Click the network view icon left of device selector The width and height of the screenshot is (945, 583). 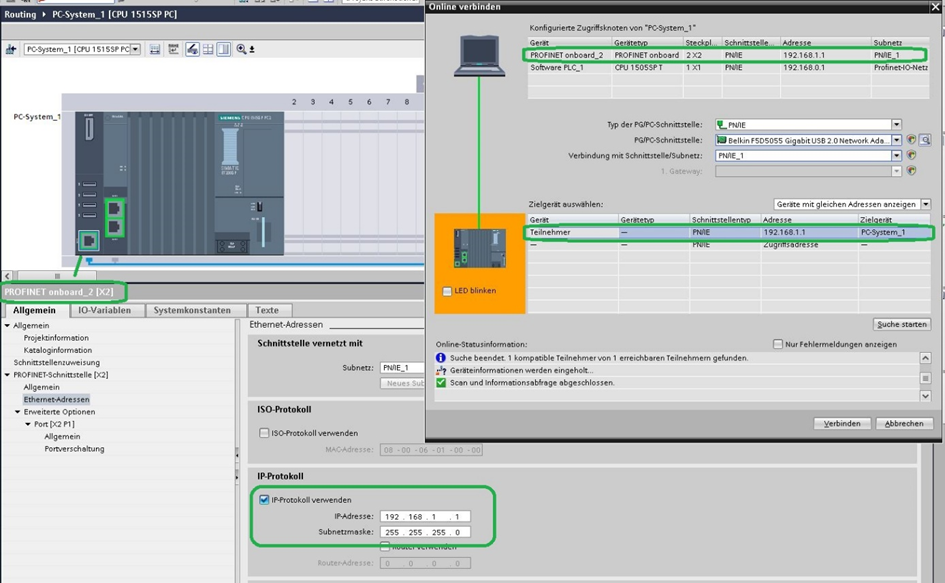12,49
